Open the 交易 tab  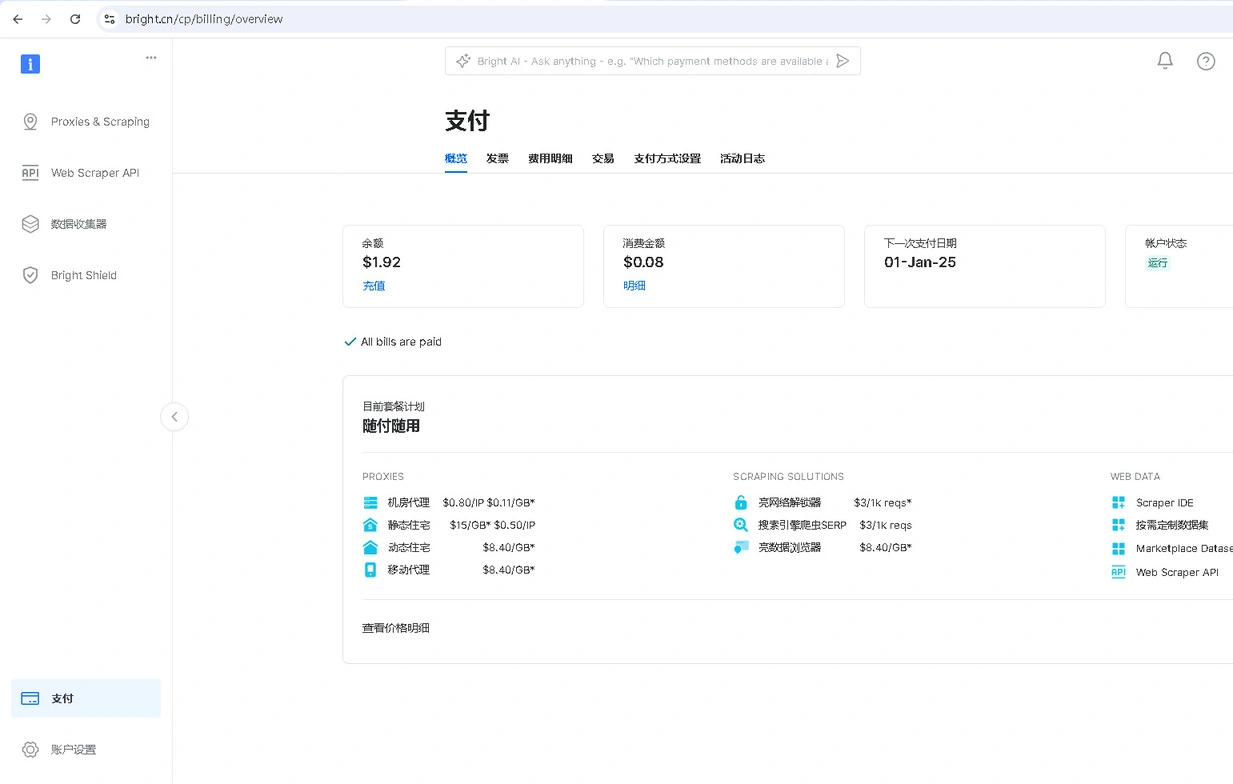tap(603, 158)
